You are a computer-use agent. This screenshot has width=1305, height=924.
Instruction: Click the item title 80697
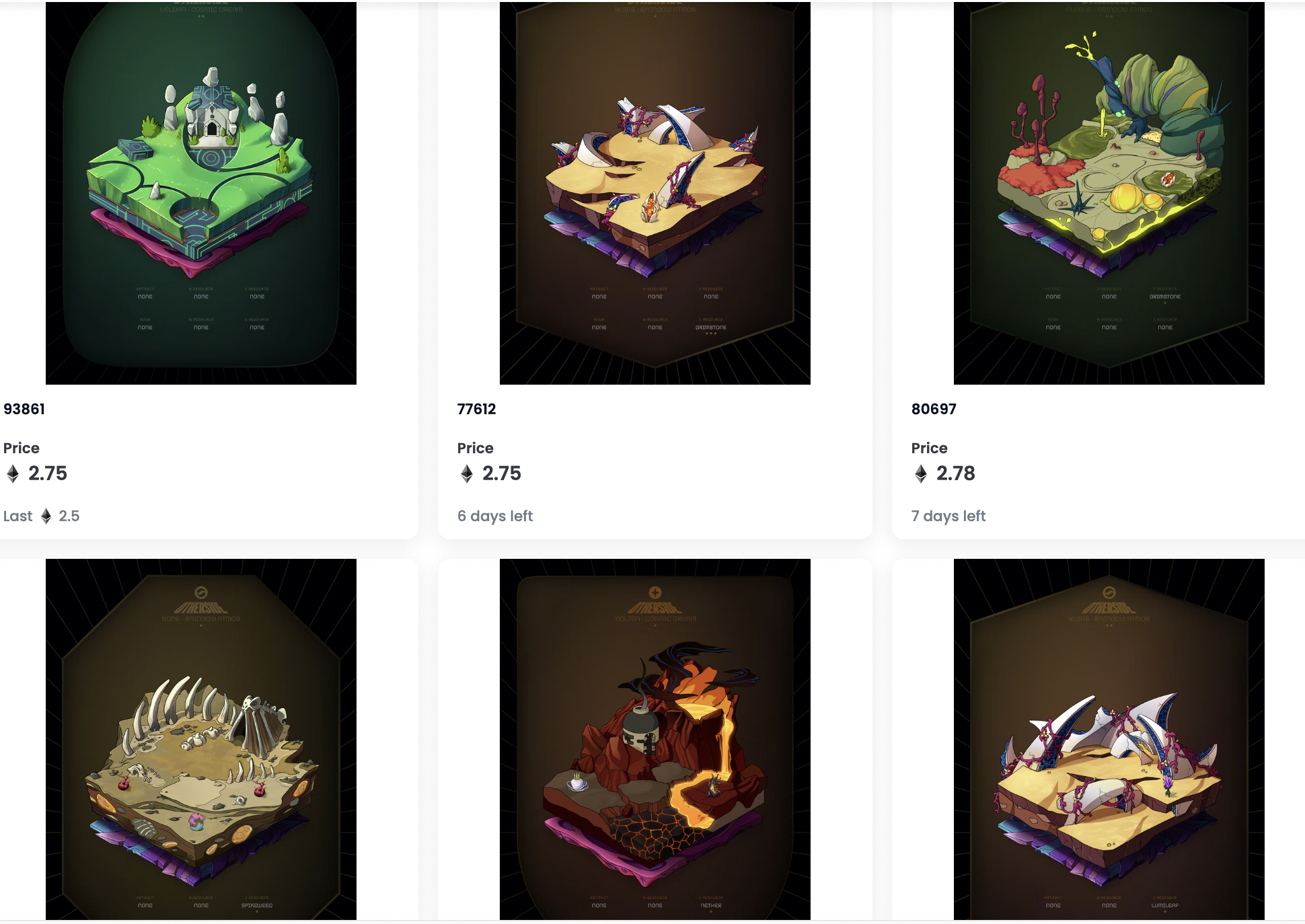(934, 409)
